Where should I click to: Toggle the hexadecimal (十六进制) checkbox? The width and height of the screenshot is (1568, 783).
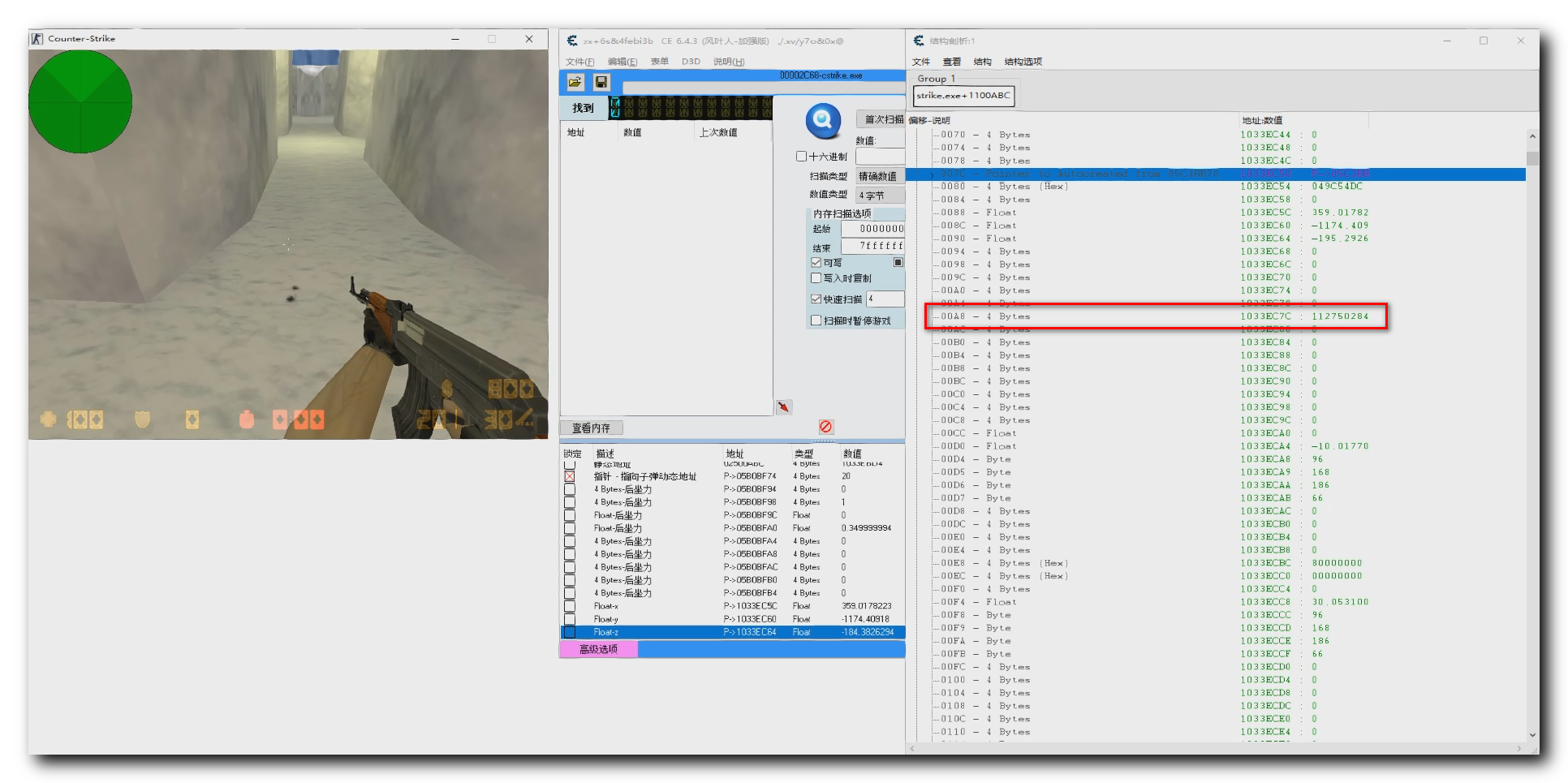click(801, 157)
